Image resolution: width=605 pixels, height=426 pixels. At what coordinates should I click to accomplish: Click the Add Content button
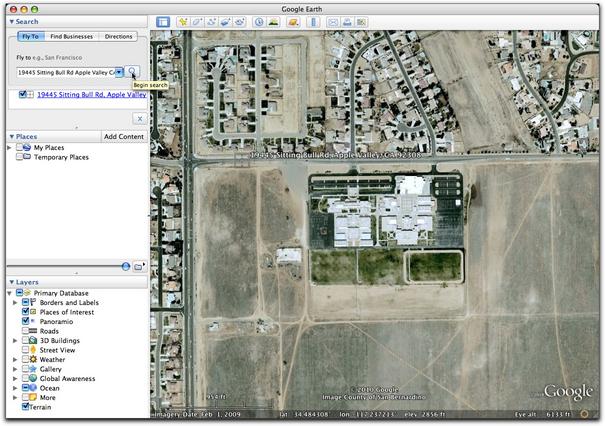pyautogui.click(x=124, y=137)
